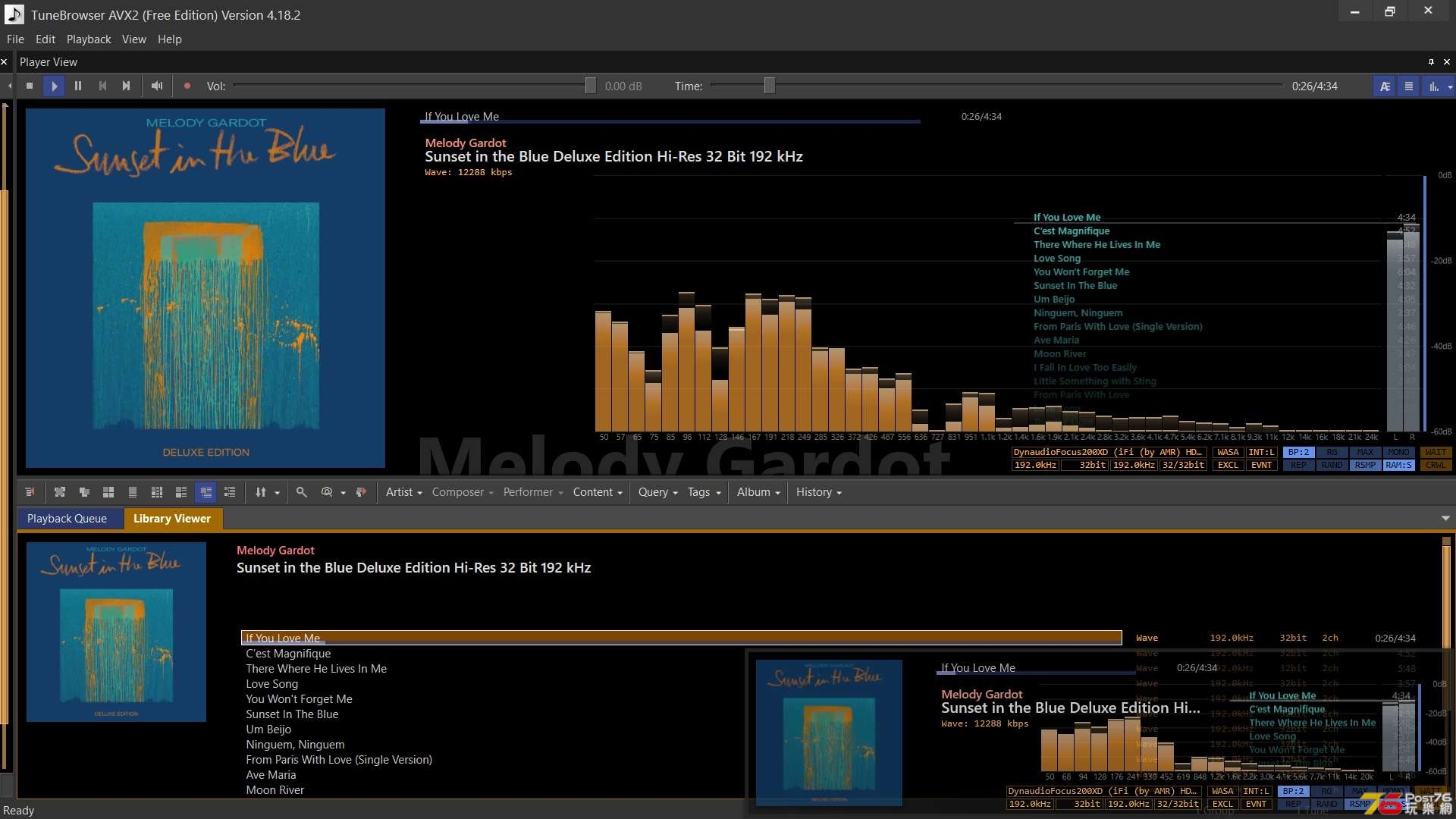Click the Library Viewer album thumbnail
The image size is (1456, 819).
[116, 632]
